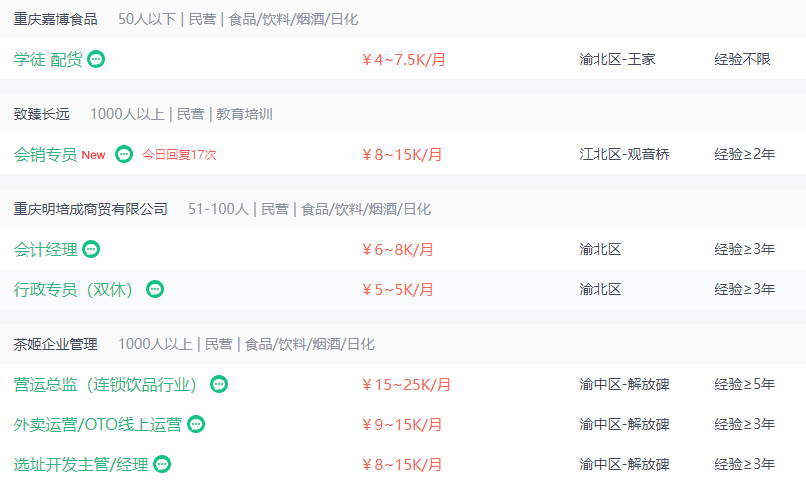This screenshot has height=492, width=806.
Task: Open the 选址开发主管/经理 job link
Action: tap(81, 464)
